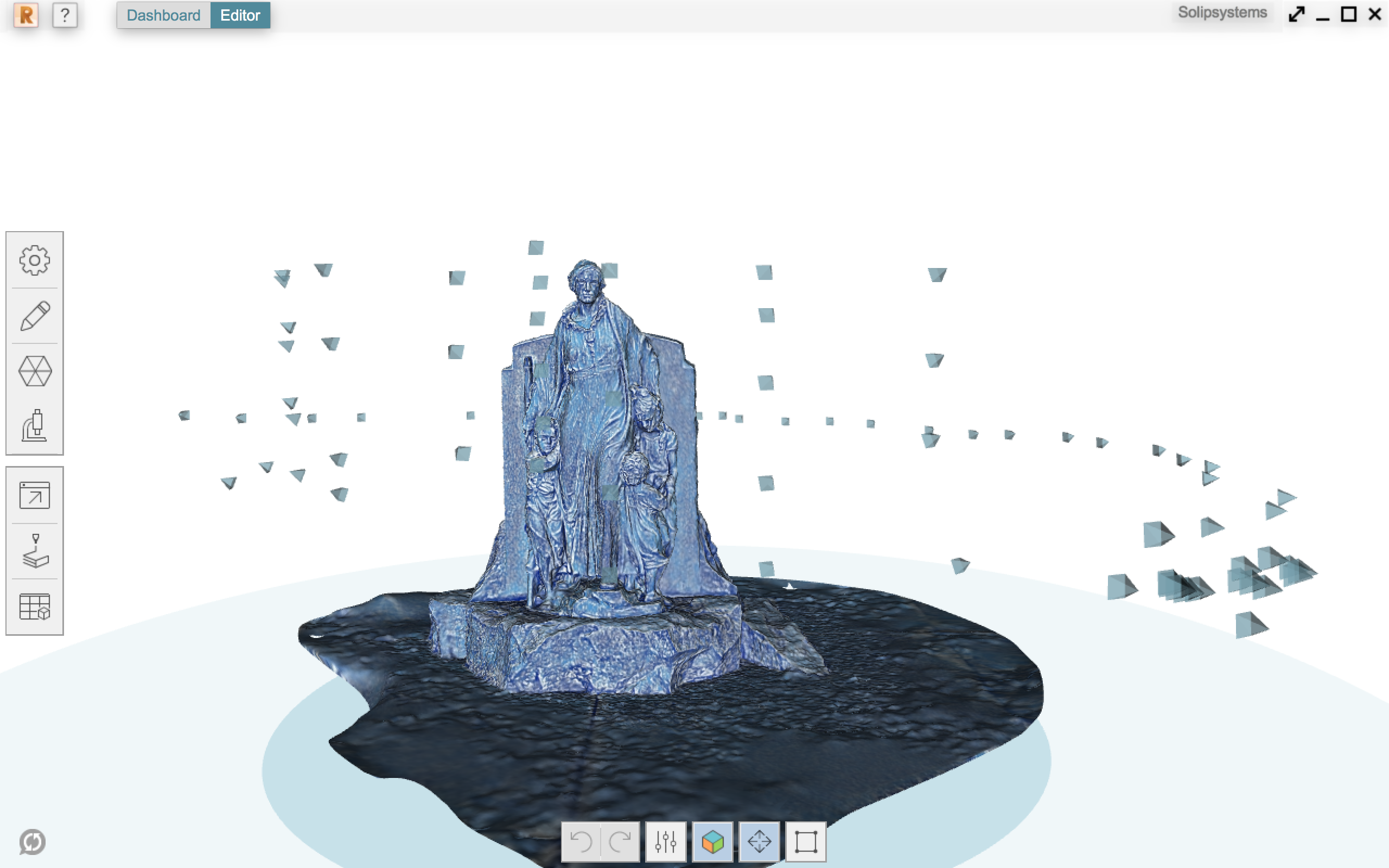Toggle the bounding box frame button

(805, 841)
